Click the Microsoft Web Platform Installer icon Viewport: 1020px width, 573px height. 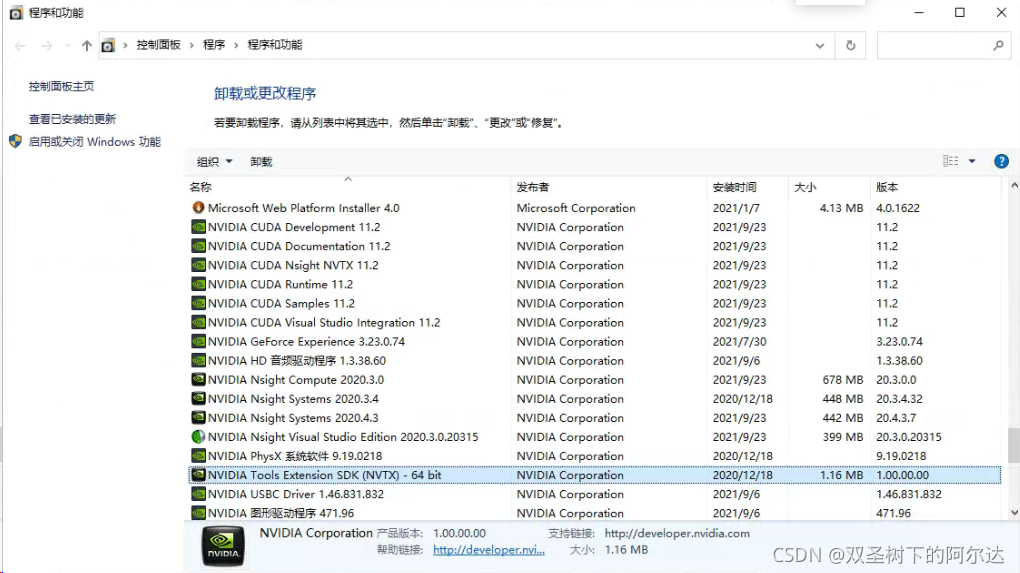pyautogui.click(x=198, y=207)
